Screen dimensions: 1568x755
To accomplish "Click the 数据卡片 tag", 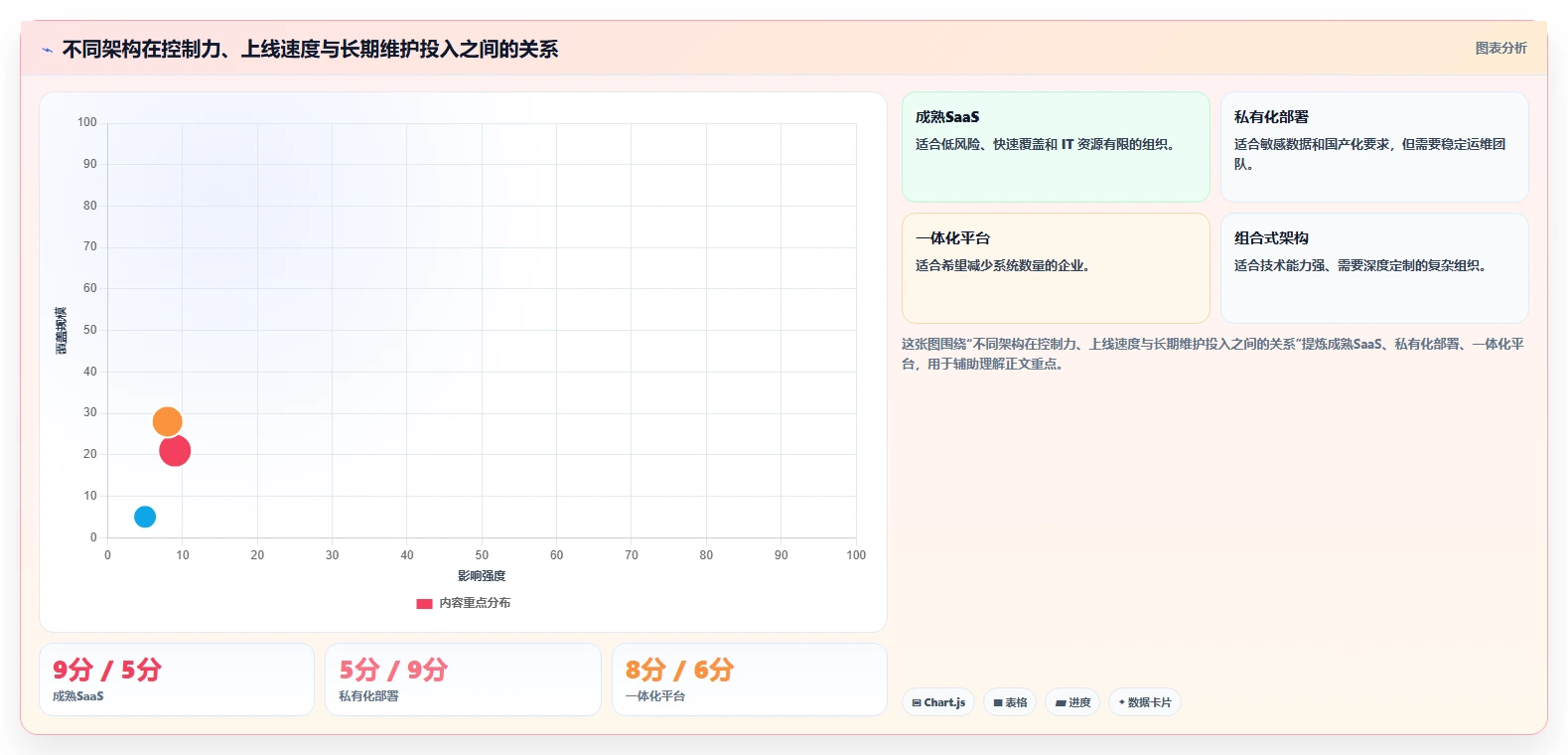I will pos(1145,702).
